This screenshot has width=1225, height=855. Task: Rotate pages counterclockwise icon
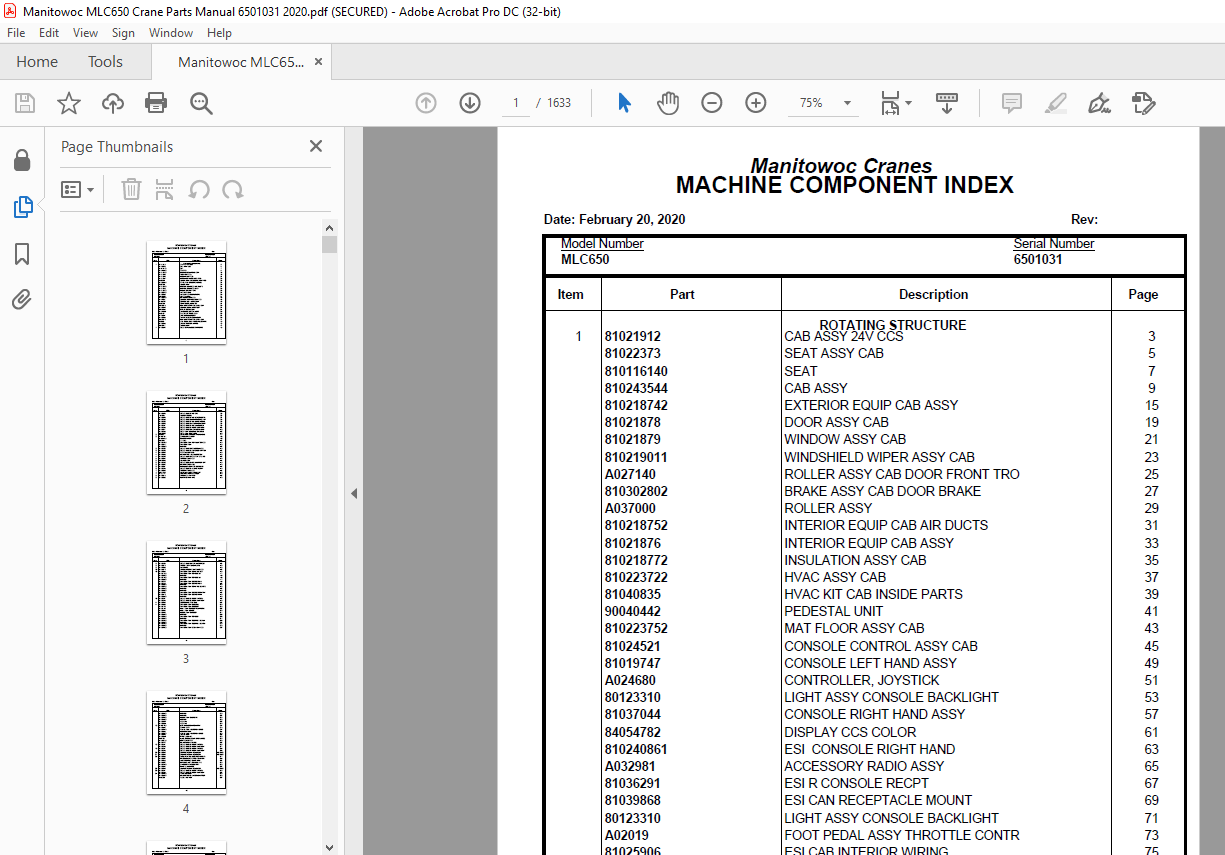pos(199,189)
